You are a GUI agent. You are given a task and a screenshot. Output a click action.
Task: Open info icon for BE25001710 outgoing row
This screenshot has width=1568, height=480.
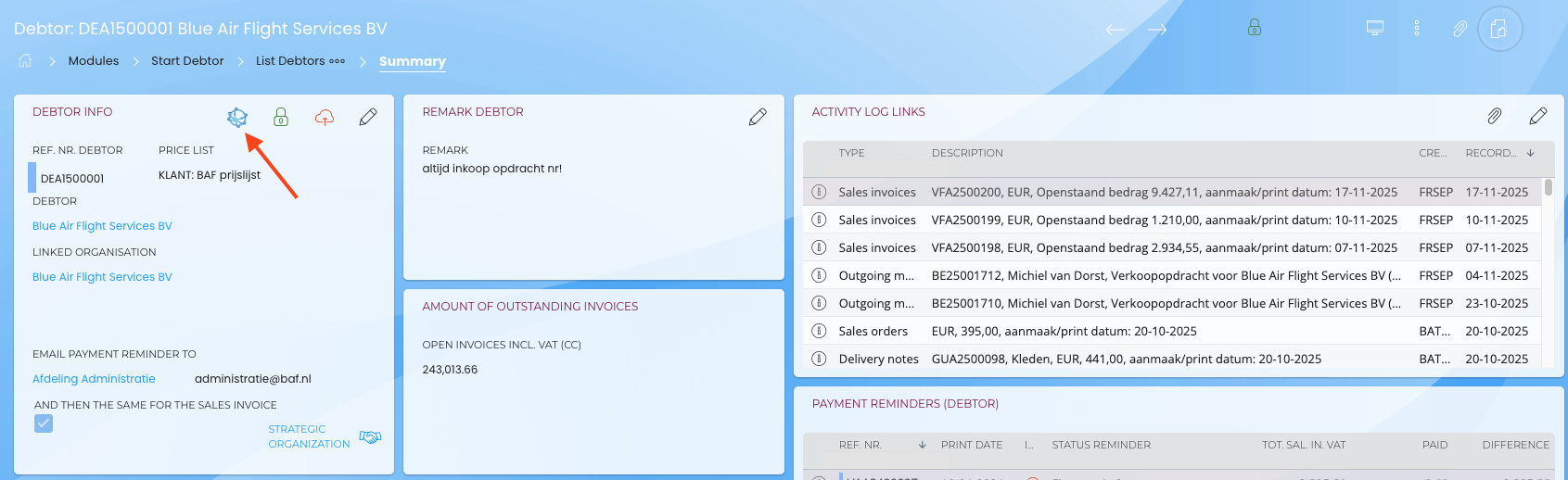pos(819,303)
